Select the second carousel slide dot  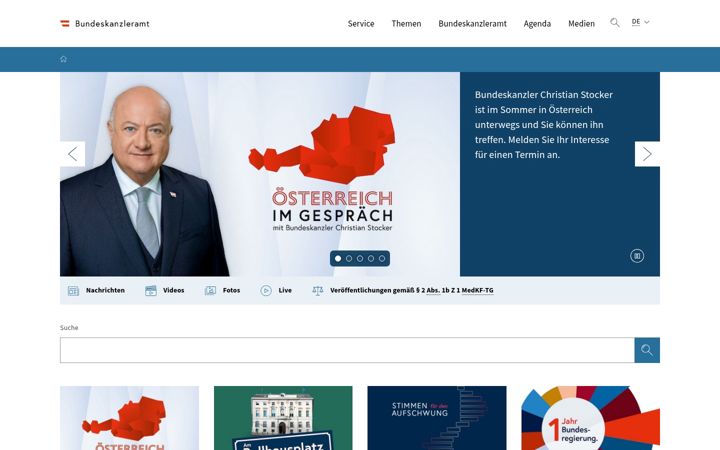[x=349, y=259]
